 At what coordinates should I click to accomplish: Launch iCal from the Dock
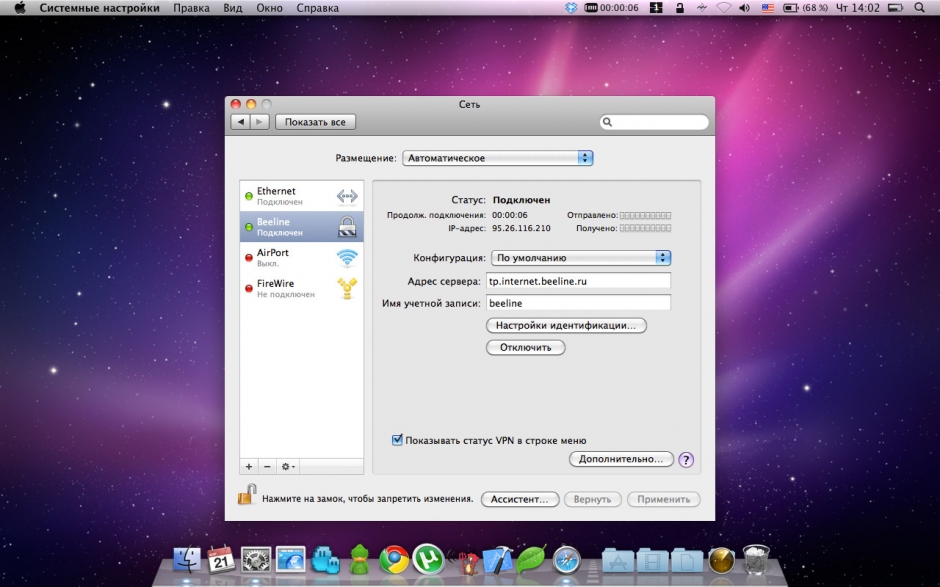tap(221, 560)
